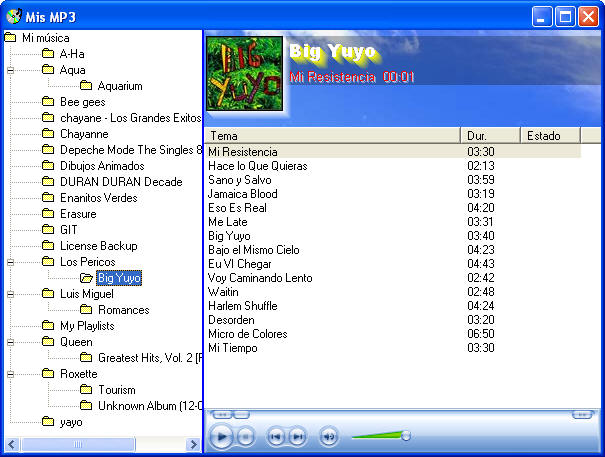
Task: Click the rewind button on seek bar
Action: (222, 415)
